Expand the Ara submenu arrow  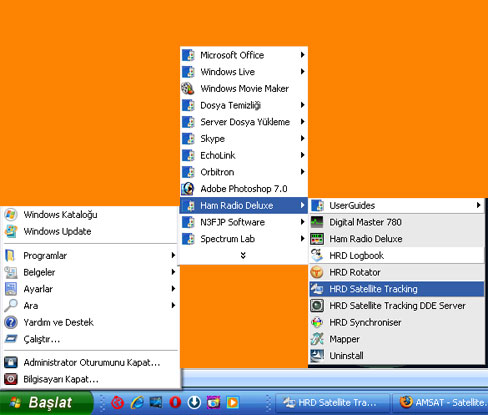point(173,305)
